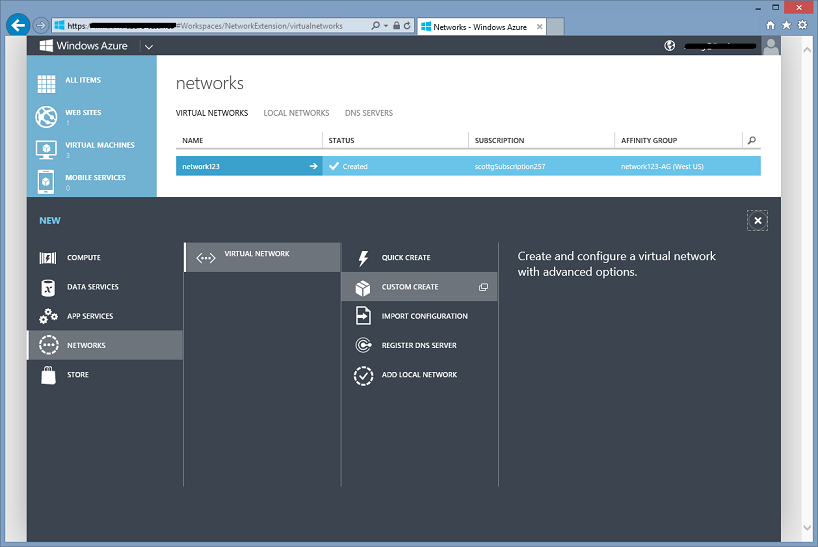The width and height of the screenshot is (818, 547).
Task: Click the browser forward arrow button
Action: coord(40,25)
